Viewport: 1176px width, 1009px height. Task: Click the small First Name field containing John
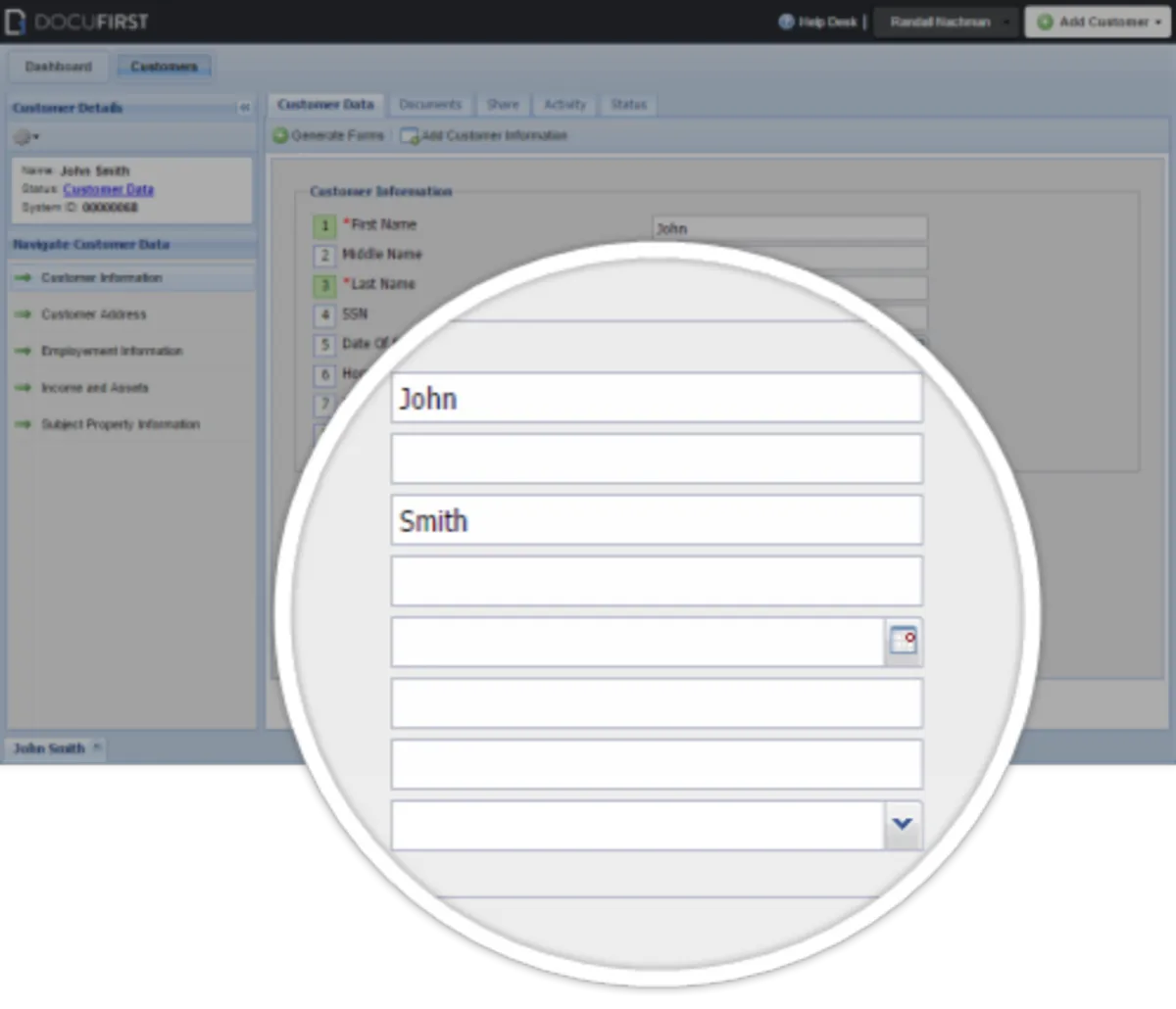pyautogui.click(x=789, y=228)
